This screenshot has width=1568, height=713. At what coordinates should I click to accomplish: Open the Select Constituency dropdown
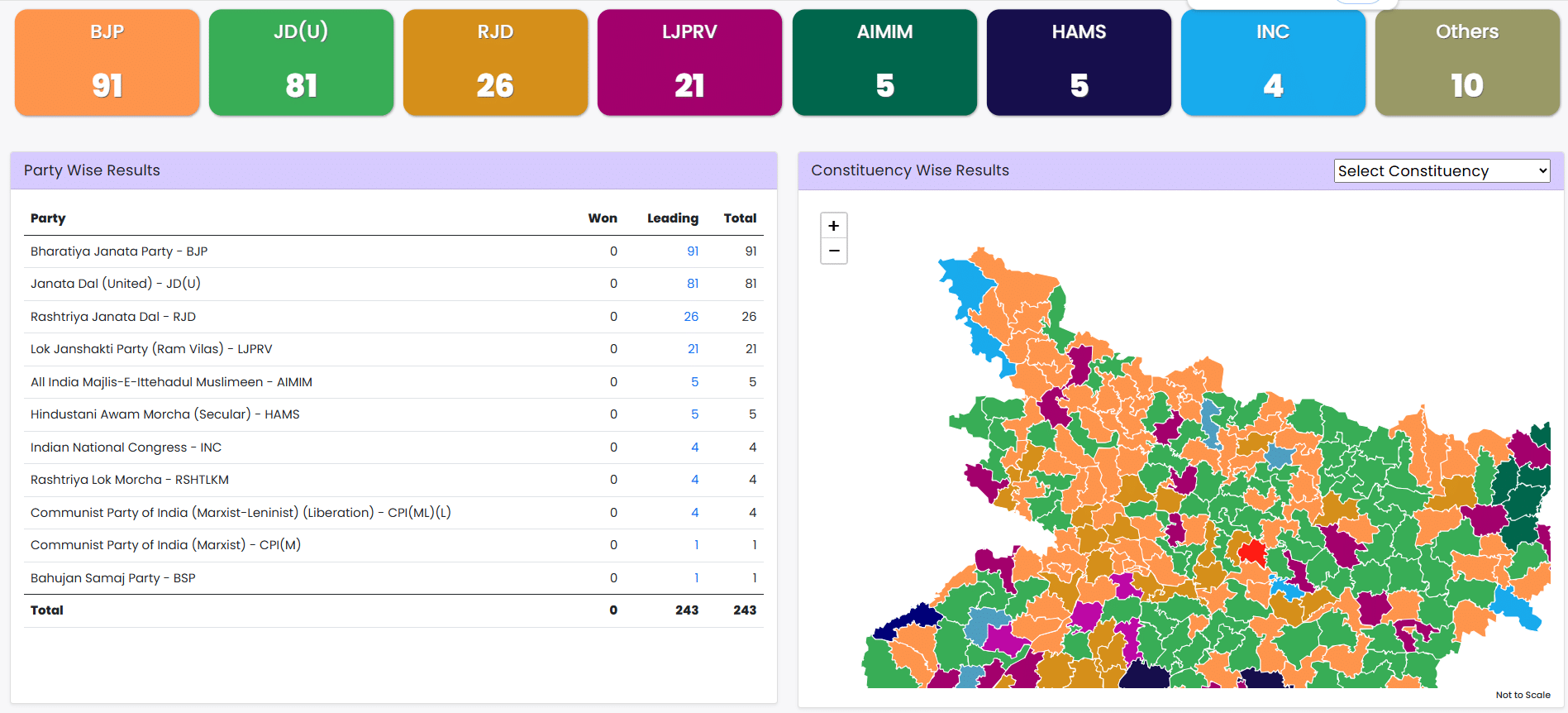click(x=1441, y=171)
